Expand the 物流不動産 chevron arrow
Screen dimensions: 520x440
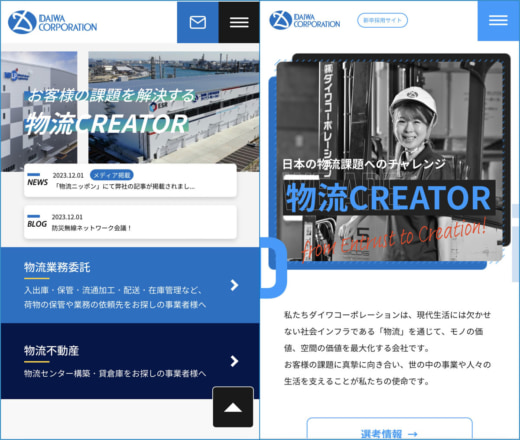[234, 361]
